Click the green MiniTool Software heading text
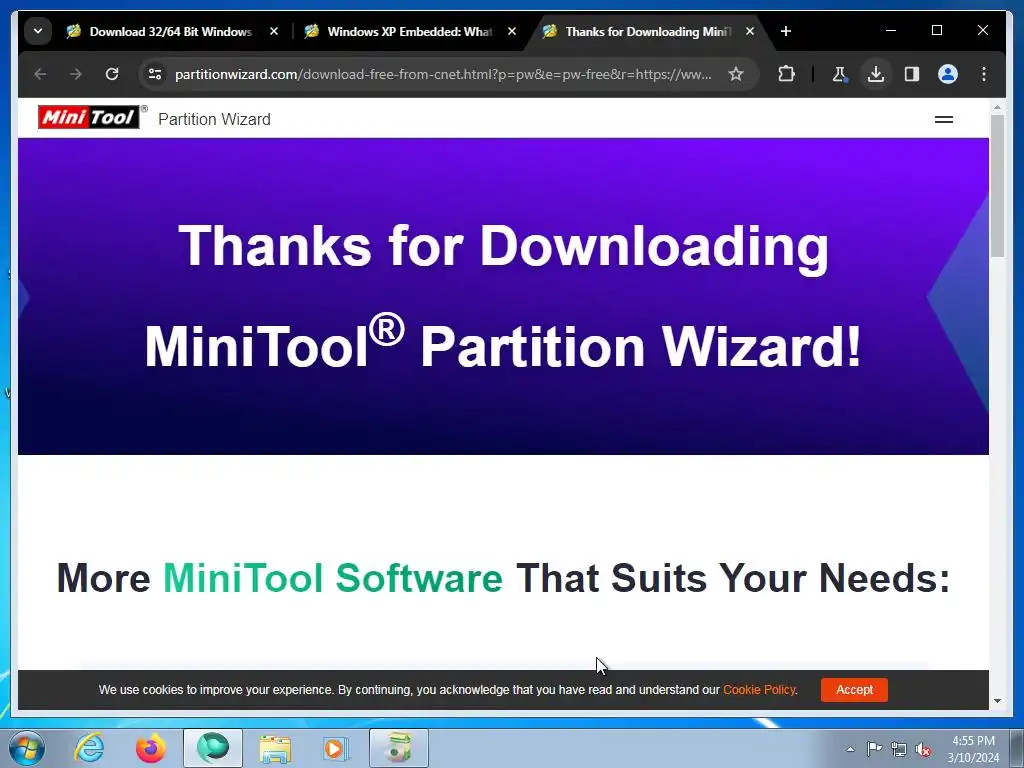This screenshot has height=768, width=1024. (333, 578)
